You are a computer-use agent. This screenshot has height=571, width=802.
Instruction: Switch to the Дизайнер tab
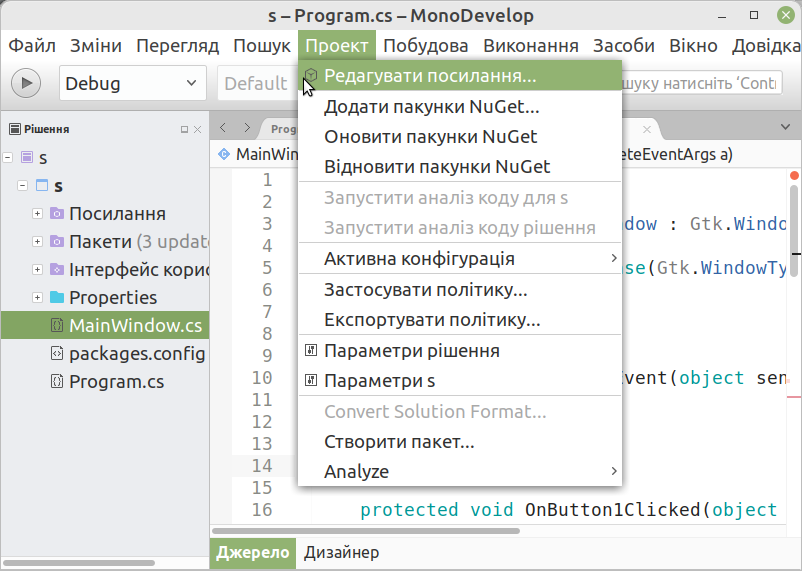click(x=342, y=553)
